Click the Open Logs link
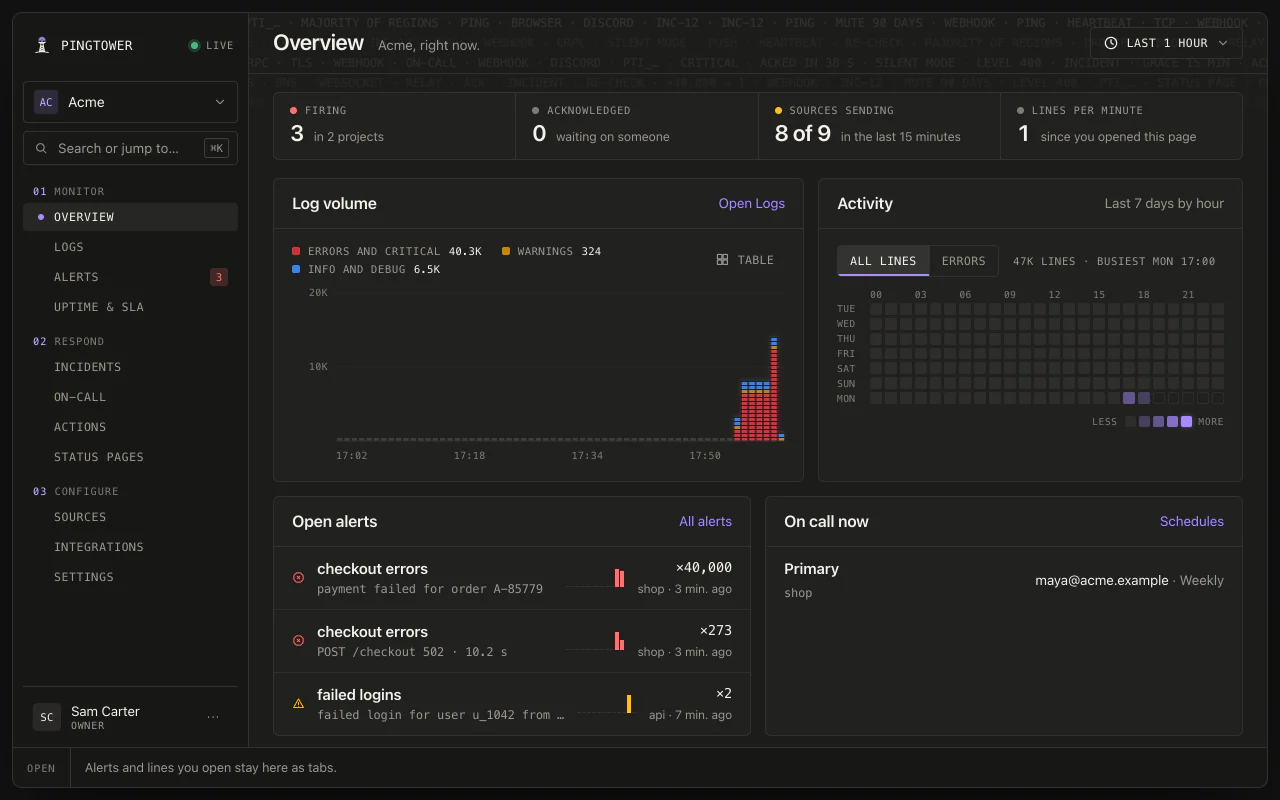Viewport: 1280px width, 800px height. 752,203
